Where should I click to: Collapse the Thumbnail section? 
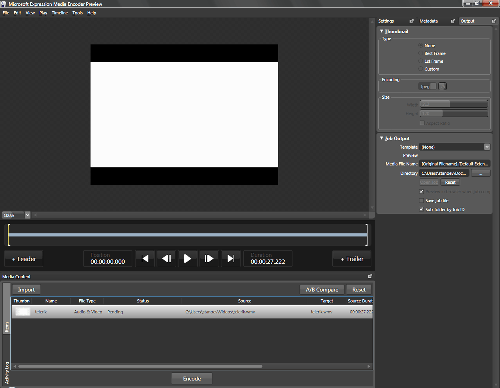(x=382, y=31)
